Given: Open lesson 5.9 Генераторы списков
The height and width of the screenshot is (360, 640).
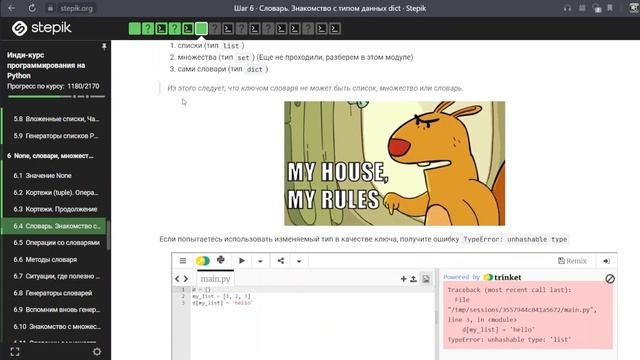Looking at the screenshot, I should 56,136.
